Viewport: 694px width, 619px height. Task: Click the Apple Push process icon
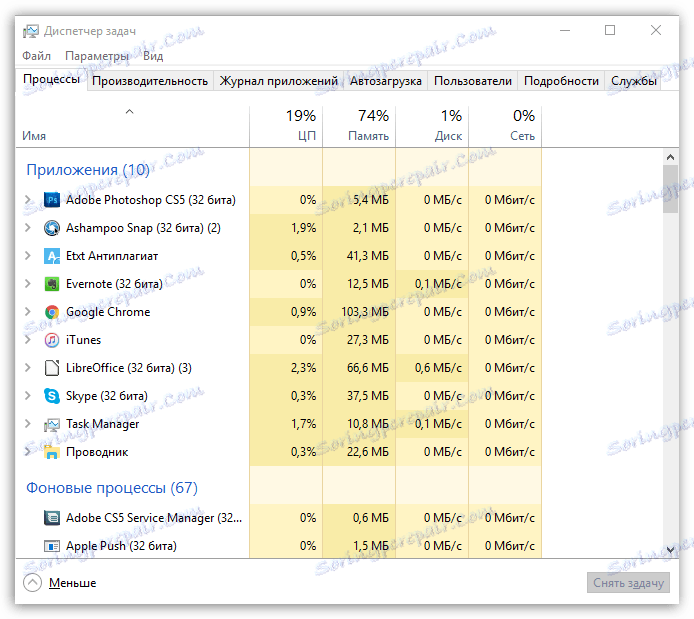coord(52,546)
